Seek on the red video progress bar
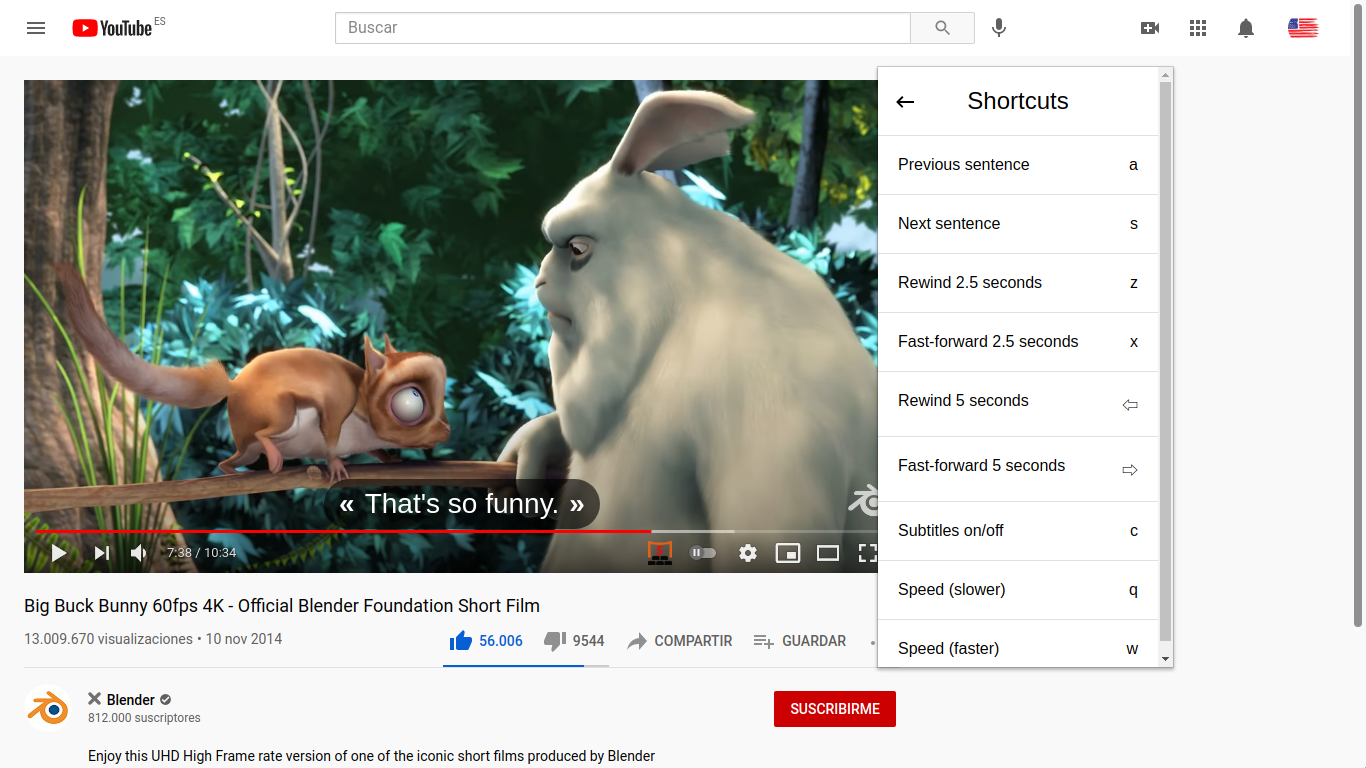Screen dimensions: 1366x768 pyautogui.click(x=342, y=531)
